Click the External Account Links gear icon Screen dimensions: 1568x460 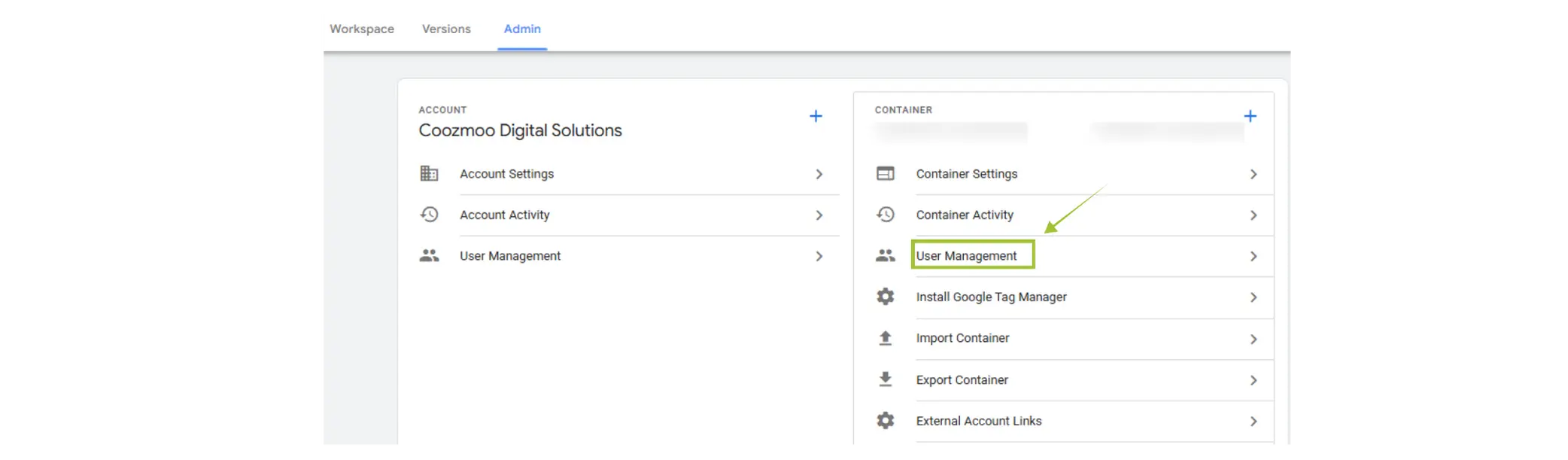tap(886, 421)
